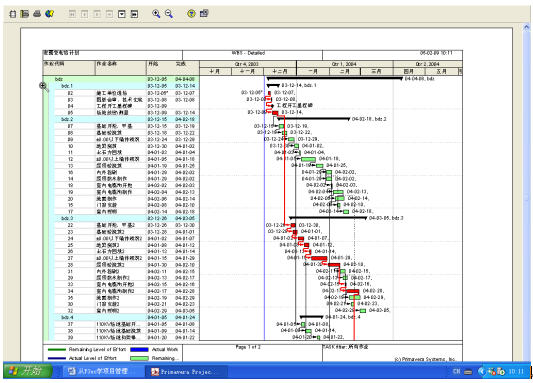Open Page Setup from toolbar
The height and width of the screenshot is (383, 533).
click(12, 14)
